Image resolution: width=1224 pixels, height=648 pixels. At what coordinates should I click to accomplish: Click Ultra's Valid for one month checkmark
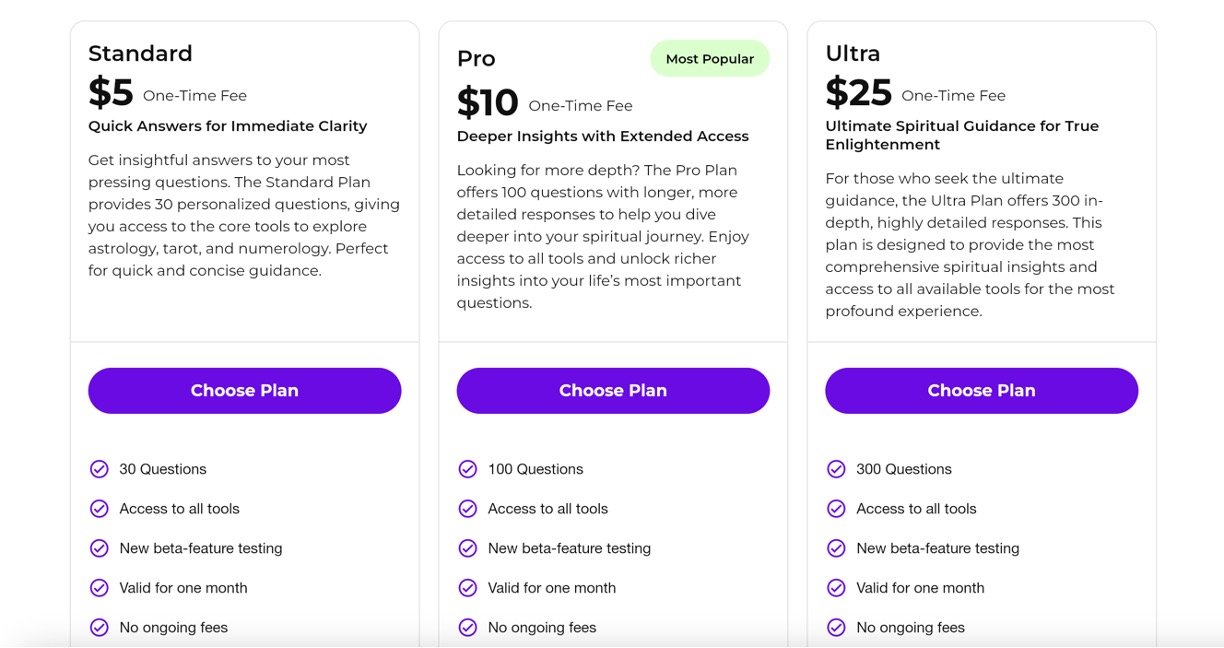pyautogui.click(x=836, y=588)
